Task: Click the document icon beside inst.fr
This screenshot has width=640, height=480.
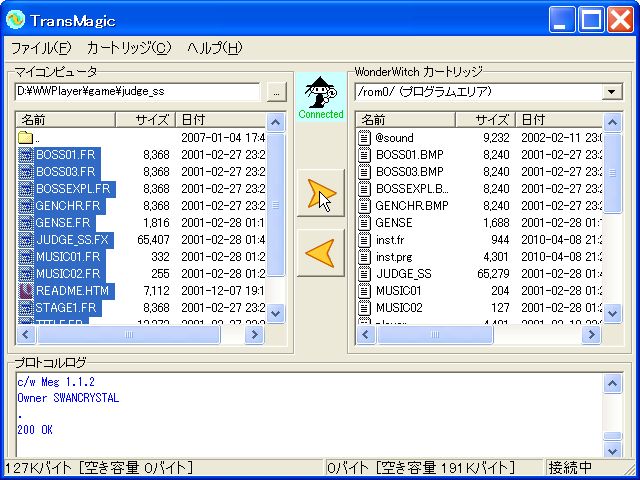Action: 364,240
